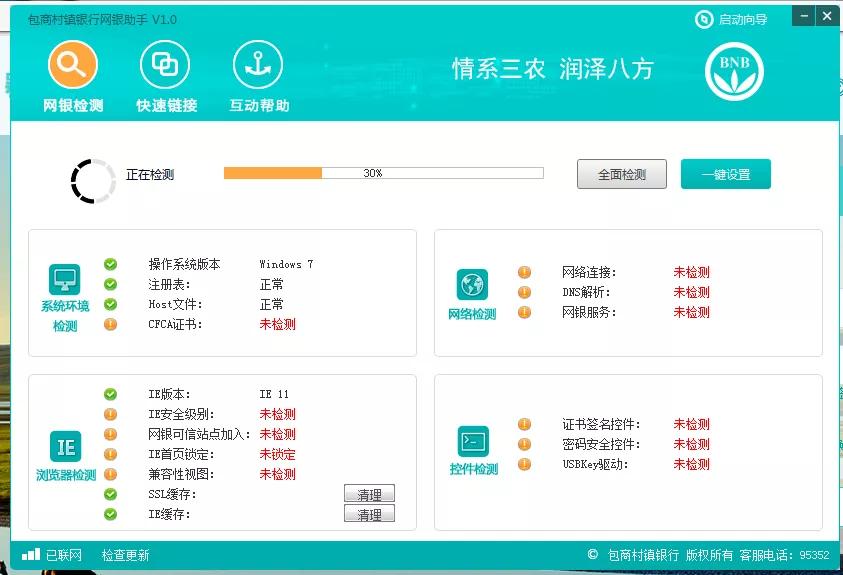Click the spinning 正在检测 loading indicator
843x575 pixels.
[93, 181]
